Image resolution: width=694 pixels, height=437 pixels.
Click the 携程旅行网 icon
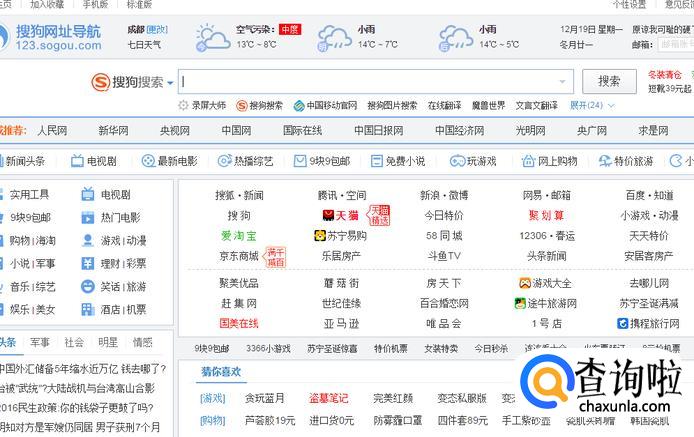622,324
